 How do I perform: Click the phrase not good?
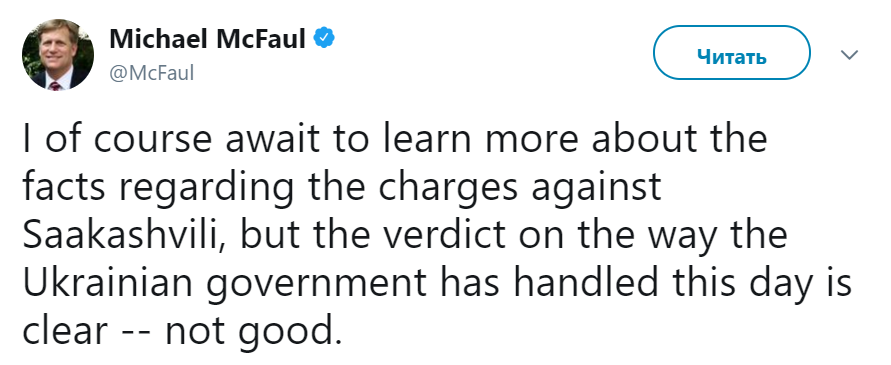pos(254,333)
